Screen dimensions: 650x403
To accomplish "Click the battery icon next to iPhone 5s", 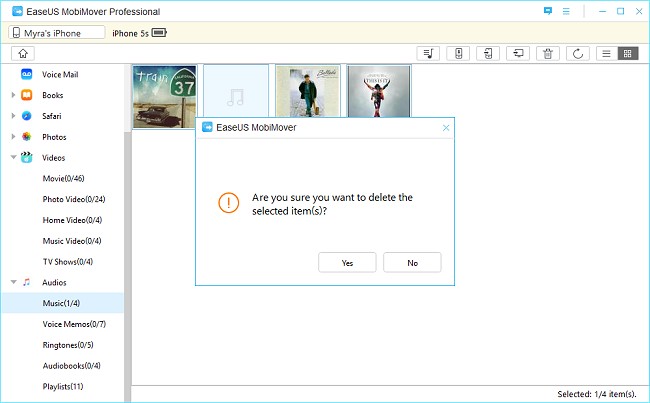I will coord(159,32).
